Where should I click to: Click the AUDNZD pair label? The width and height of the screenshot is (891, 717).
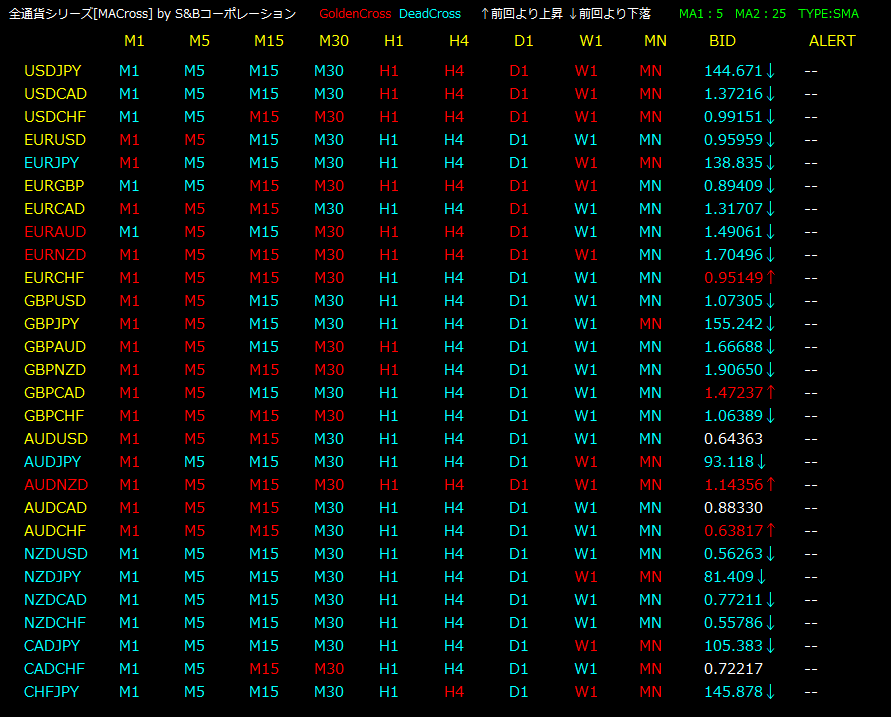pos(56,485)
